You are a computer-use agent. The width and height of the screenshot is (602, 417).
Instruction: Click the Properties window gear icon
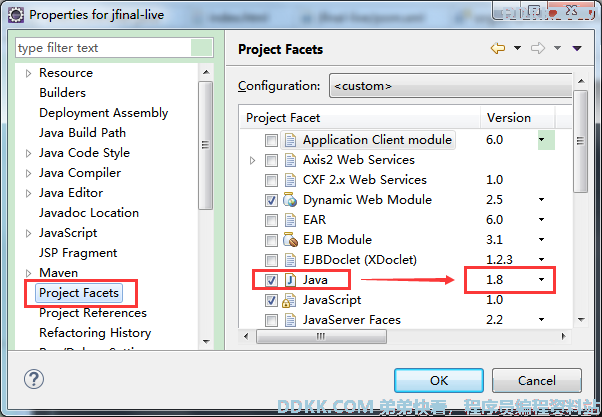16,15
